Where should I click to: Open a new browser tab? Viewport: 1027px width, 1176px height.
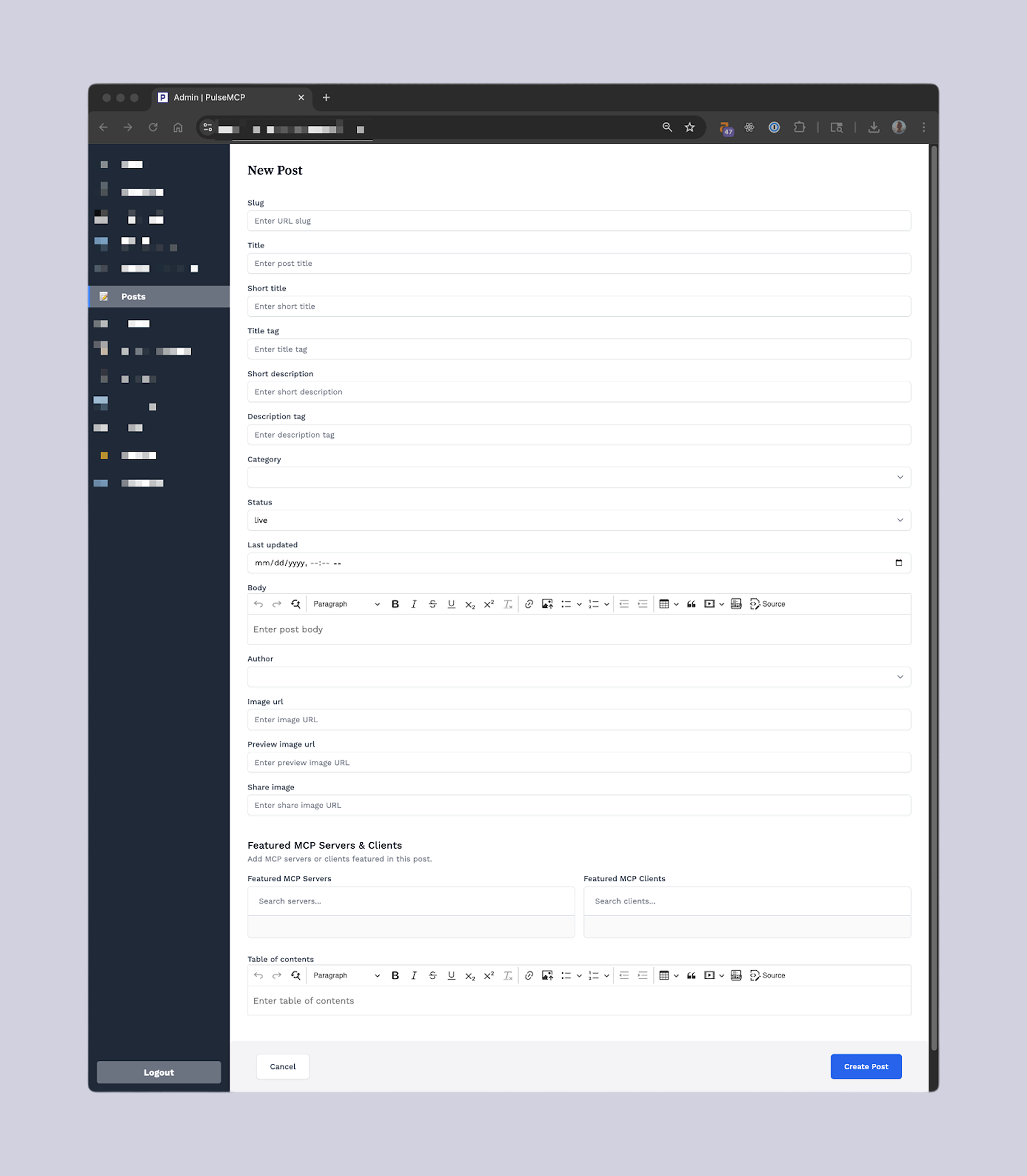click(326, 98)
